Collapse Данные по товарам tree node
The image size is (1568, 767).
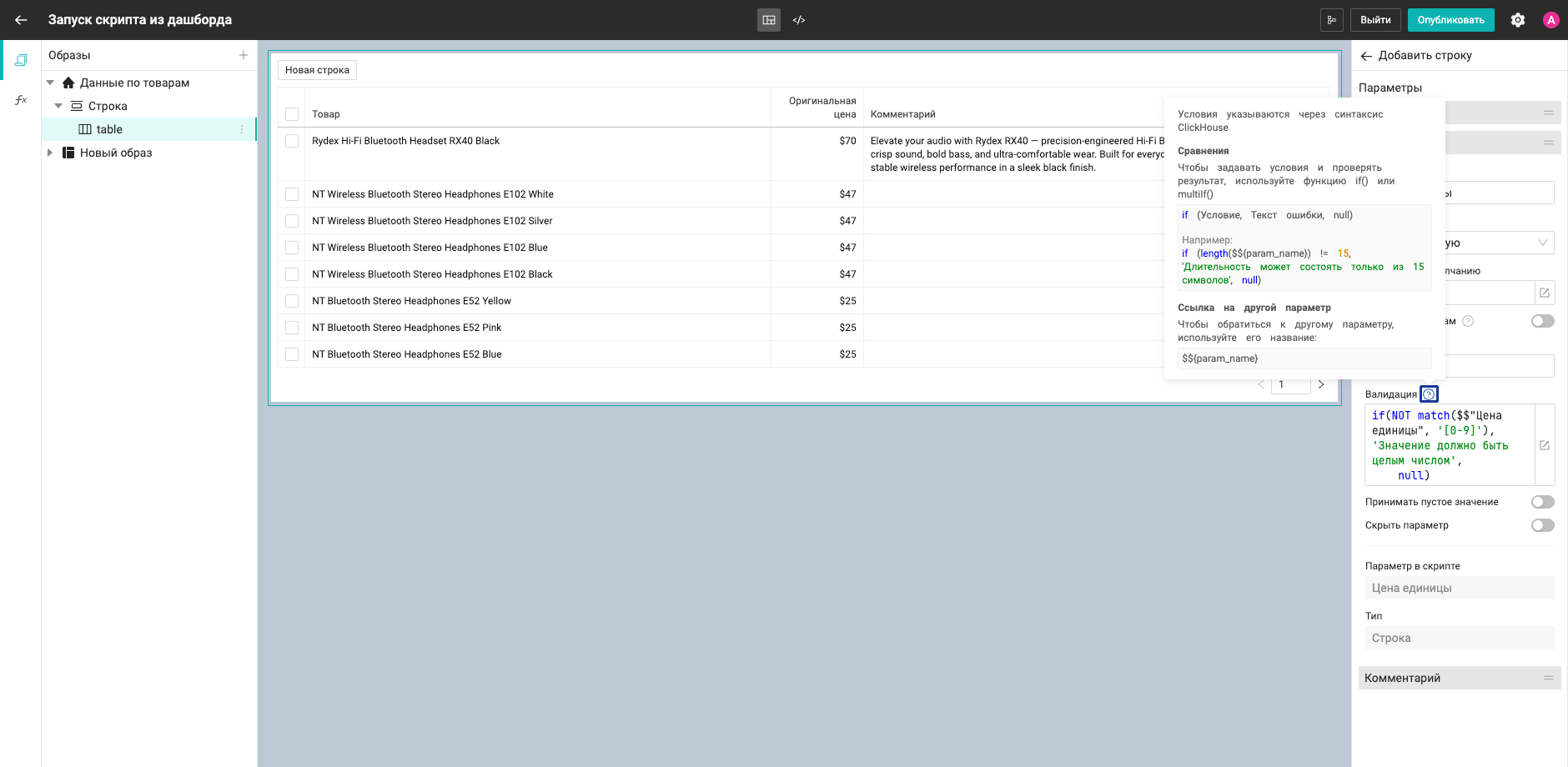click(x=50, y=83)
